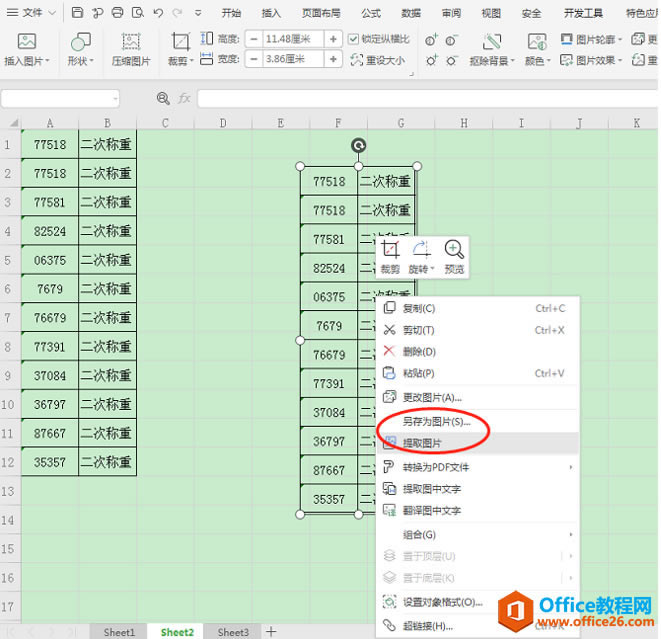Choose 设置对象格式(O) from context menu
Viewport: 661px width, 639px height.
(478, 602)
